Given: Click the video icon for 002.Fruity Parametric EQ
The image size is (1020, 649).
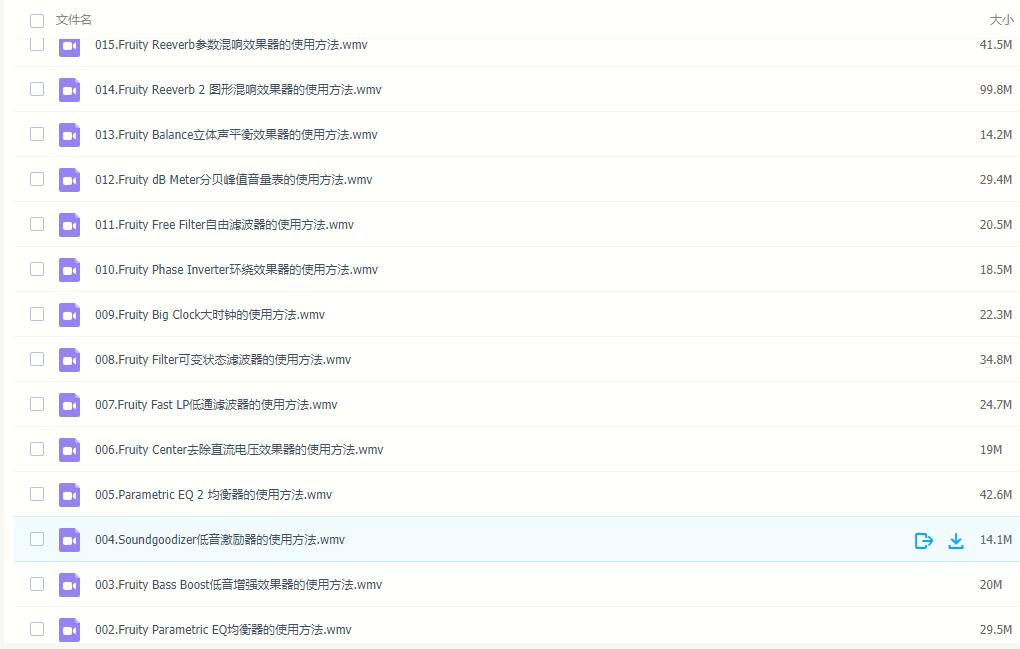Looking at the screenshot, I should [x=70, y=629].
